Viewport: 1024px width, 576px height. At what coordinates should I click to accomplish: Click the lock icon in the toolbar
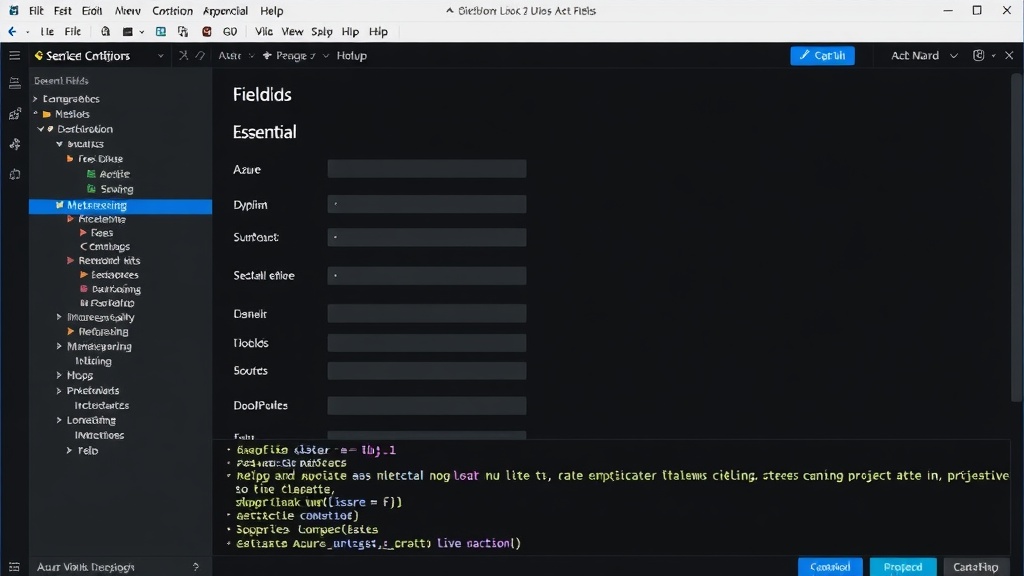click(105, 31)
